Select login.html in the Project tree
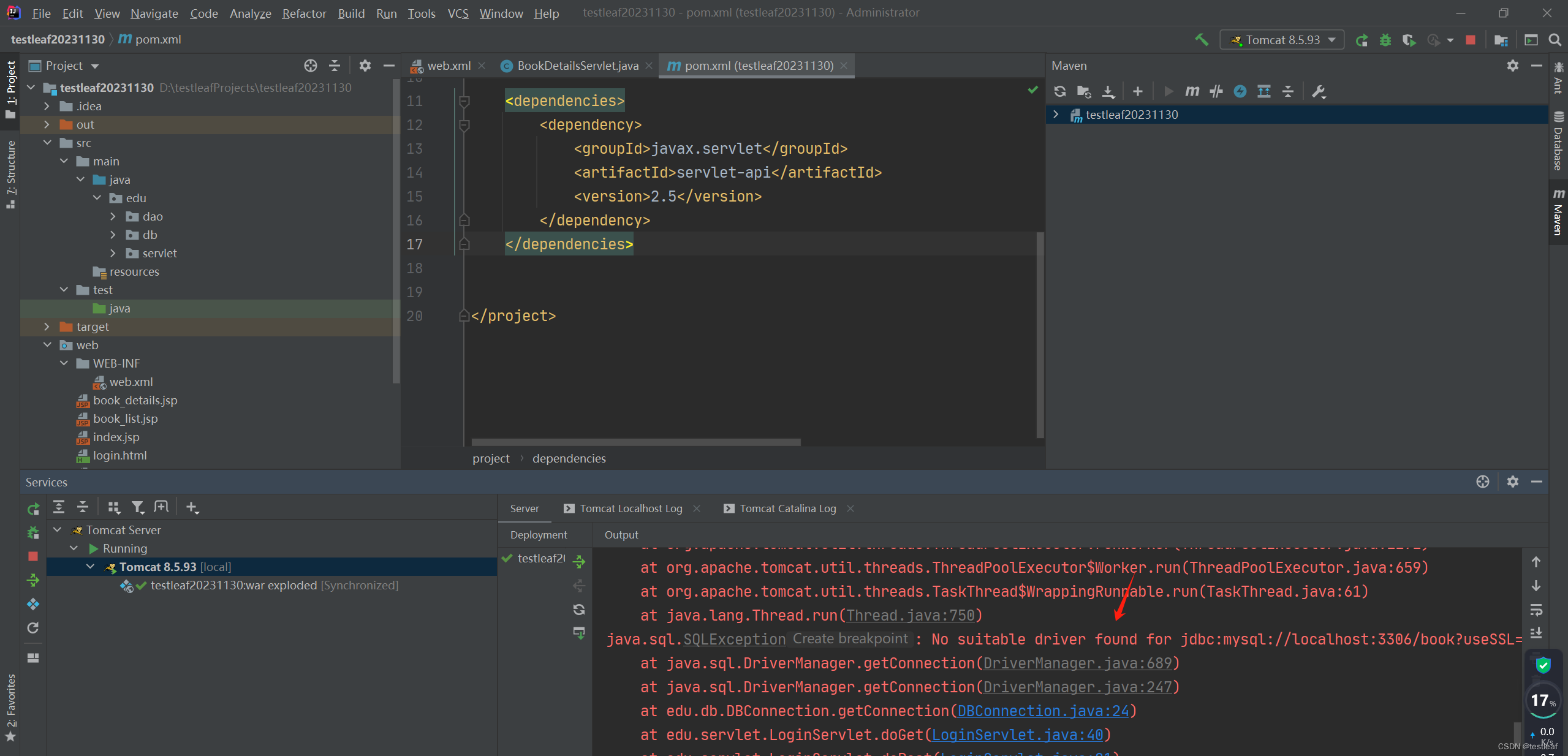Image resolution: width=1568 pixels, height=756 pixels. (119, 455)
